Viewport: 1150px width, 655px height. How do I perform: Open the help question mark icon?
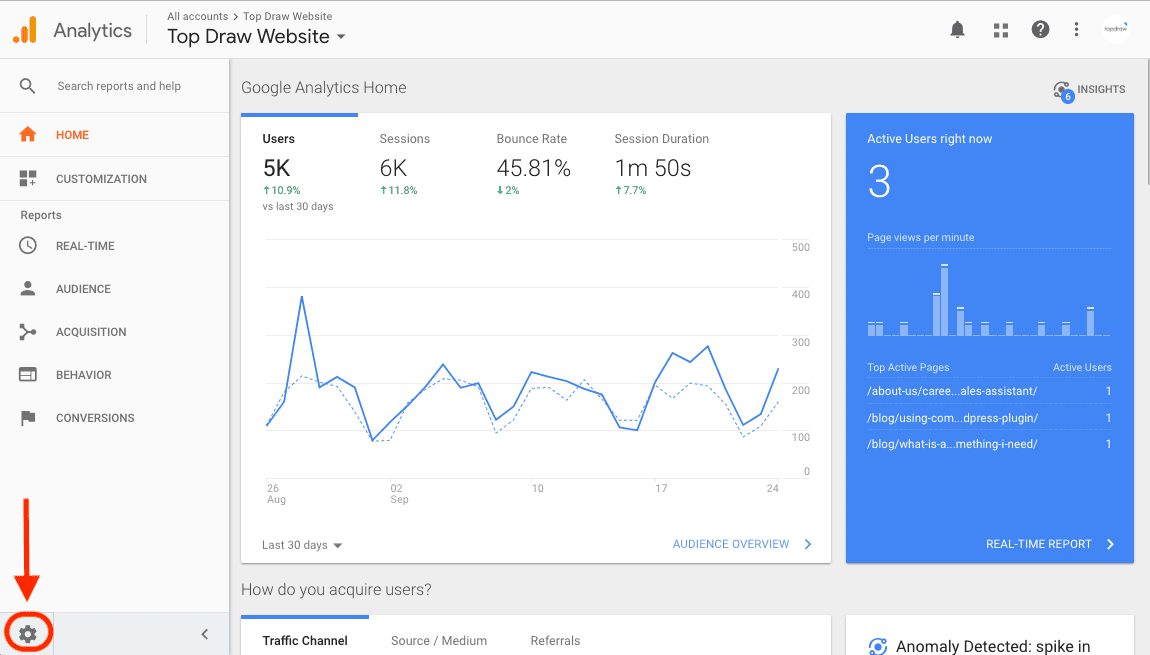point(1040,29)
